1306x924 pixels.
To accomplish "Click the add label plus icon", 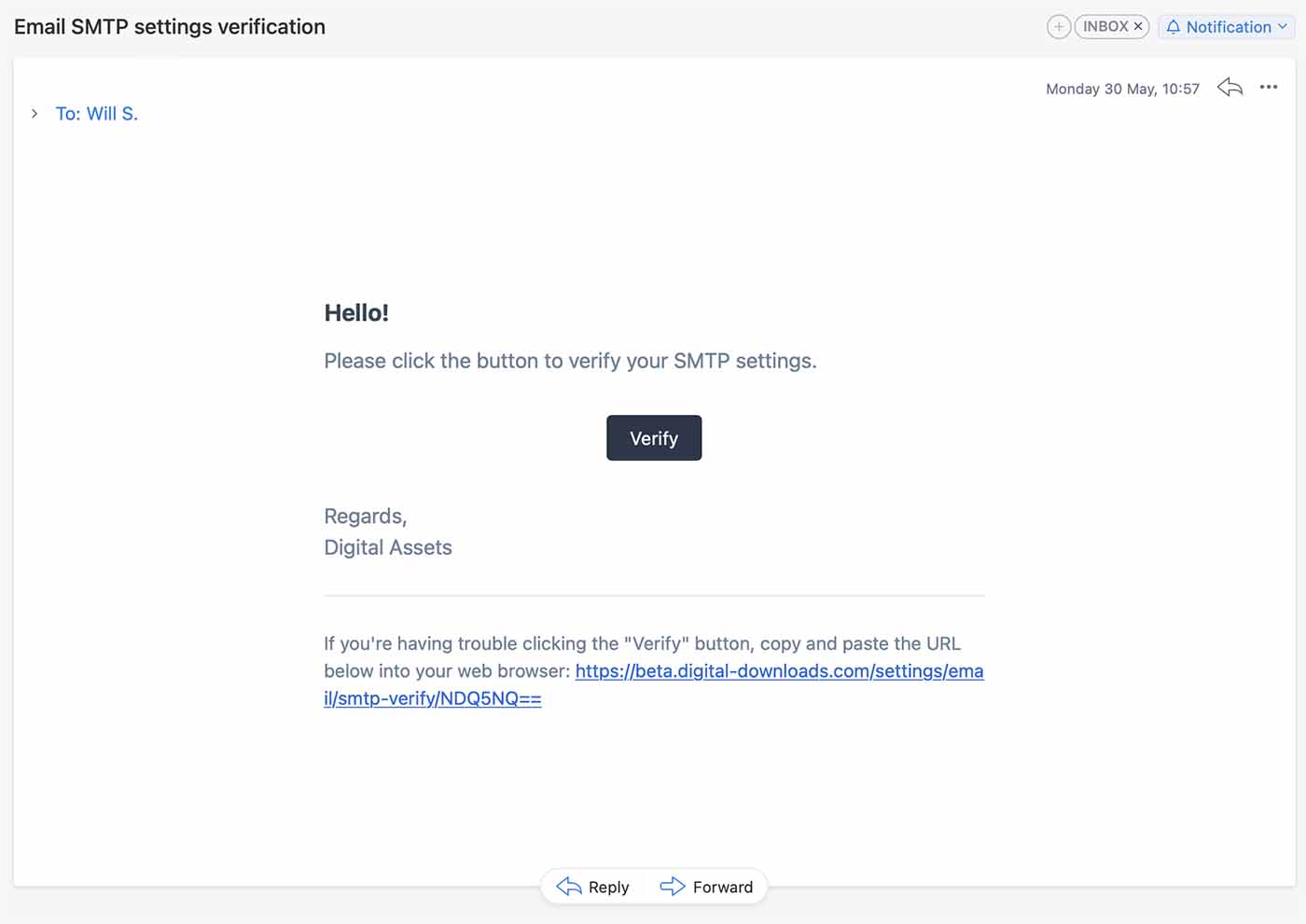I will pyautogui.click(x=1059, y=27).
